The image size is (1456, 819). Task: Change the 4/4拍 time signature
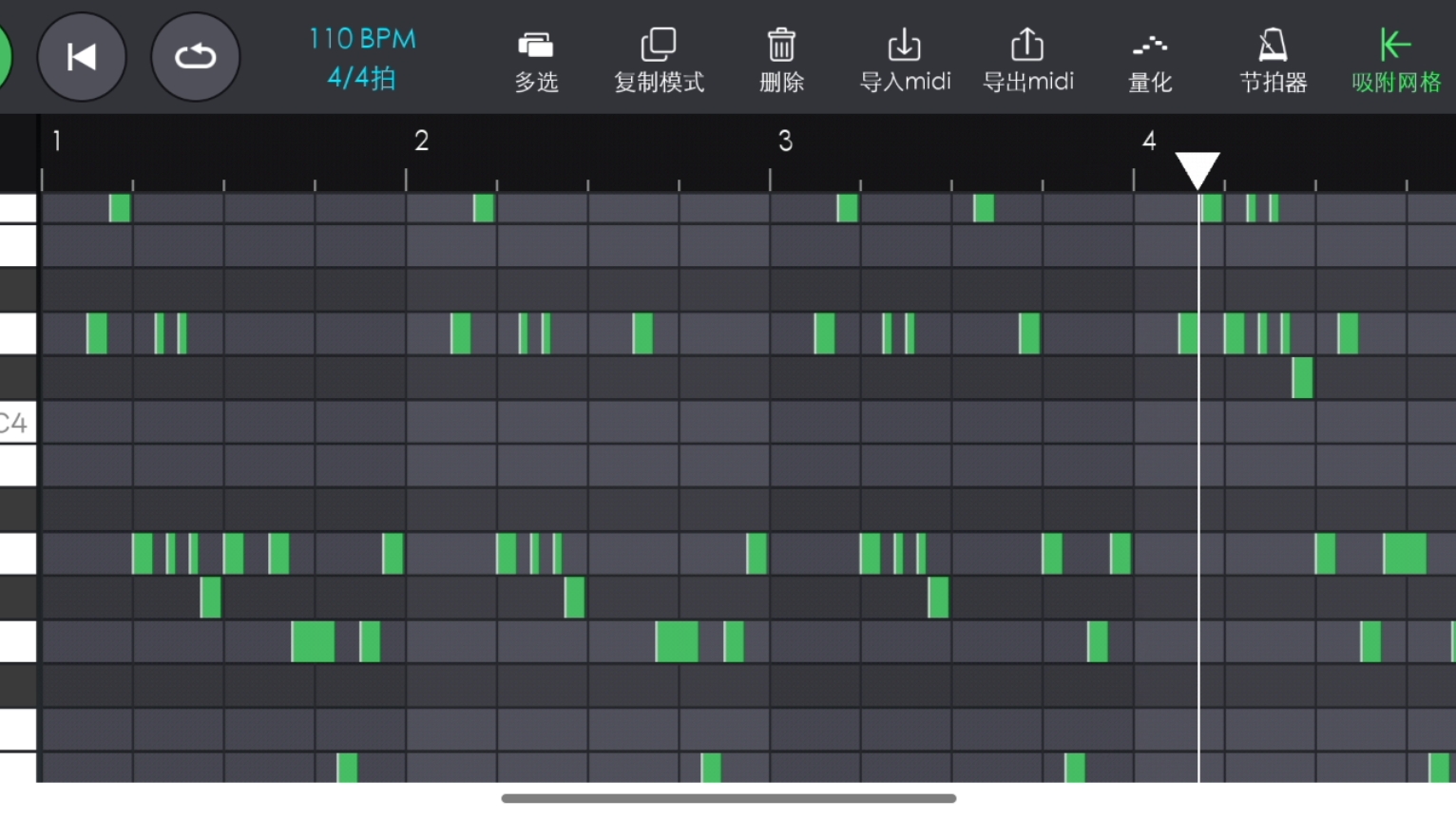coord(361,78)
